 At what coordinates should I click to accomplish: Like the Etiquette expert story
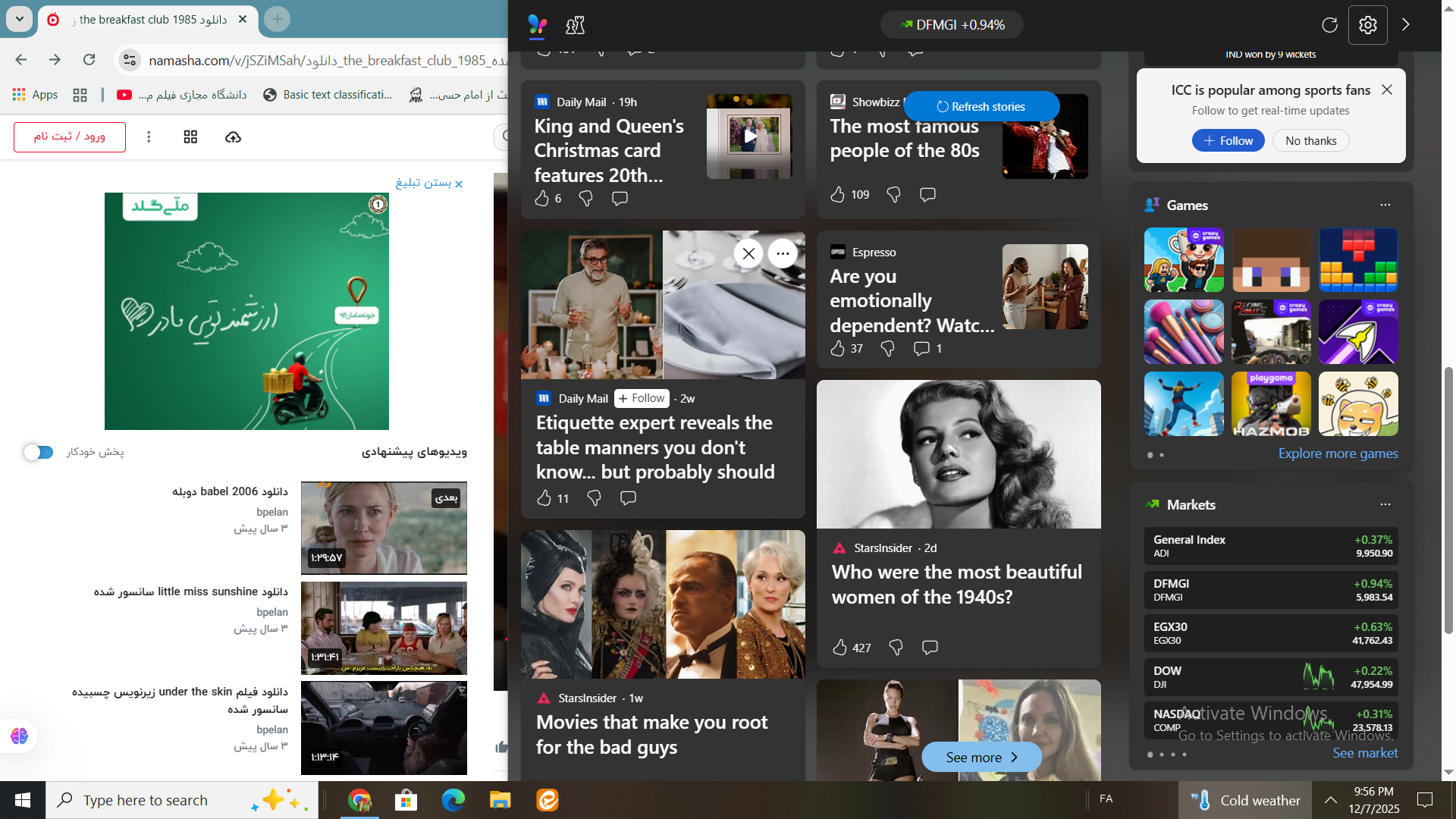(x=544, y=498)
